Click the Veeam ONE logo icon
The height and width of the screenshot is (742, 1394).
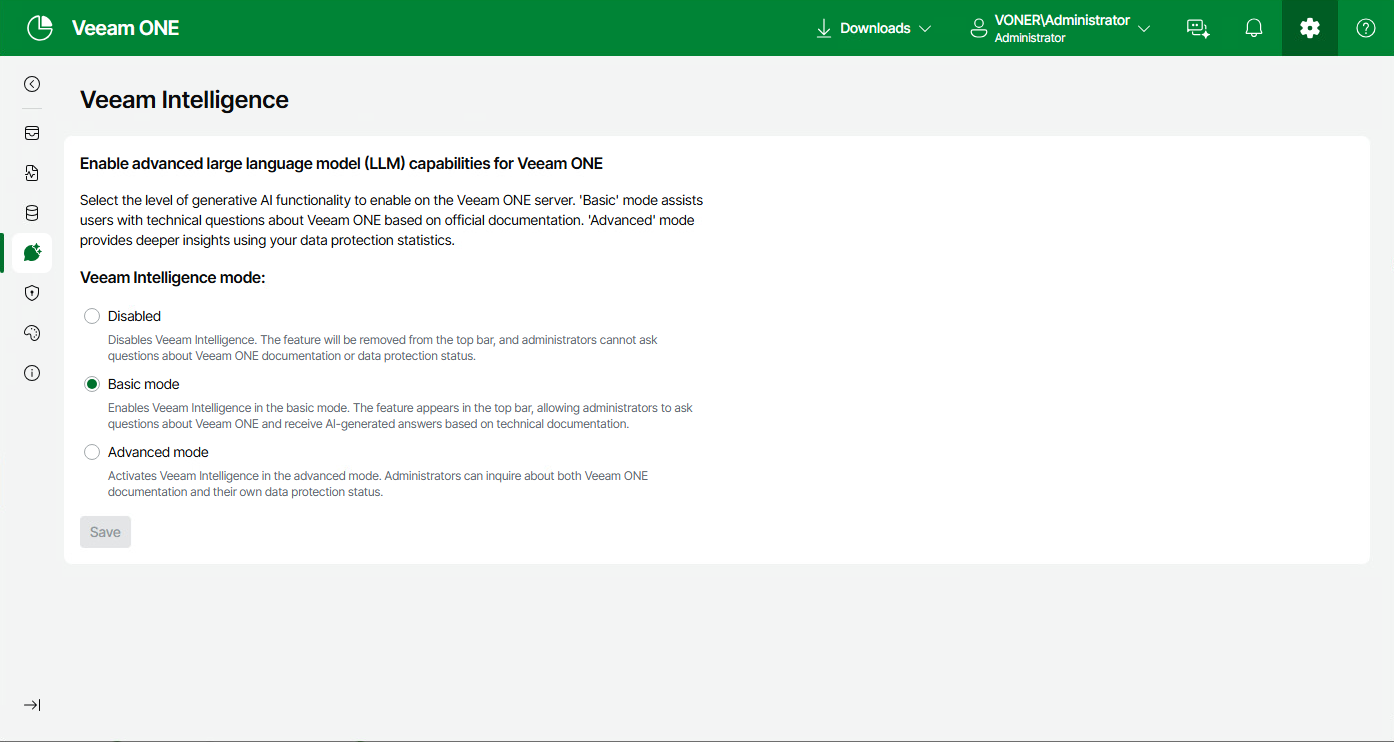(x=40, y=28)
